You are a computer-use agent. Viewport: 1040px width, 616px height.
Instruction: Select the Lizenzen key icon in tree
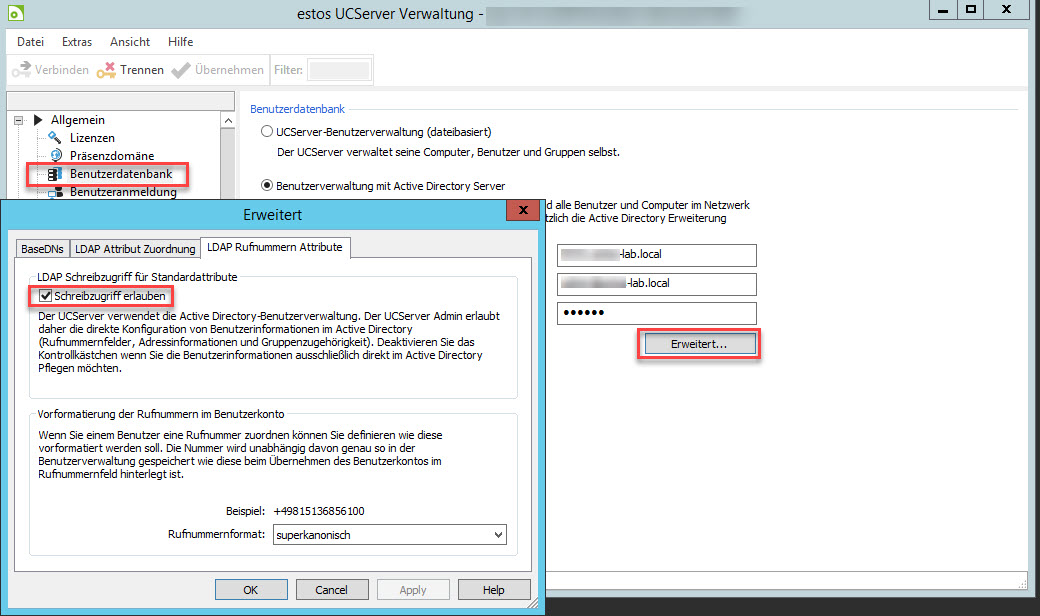(x=55, y=137)
